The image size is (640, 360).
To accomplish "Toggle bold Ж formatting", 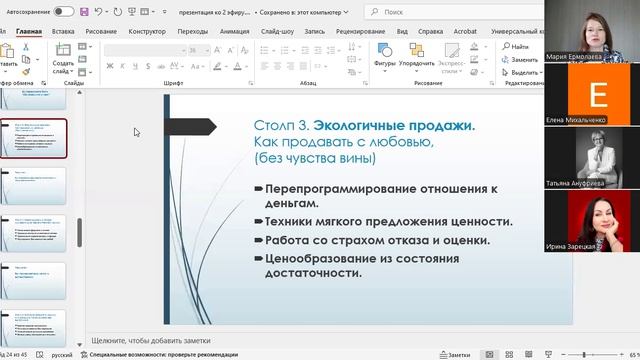I will coord(110,66).
